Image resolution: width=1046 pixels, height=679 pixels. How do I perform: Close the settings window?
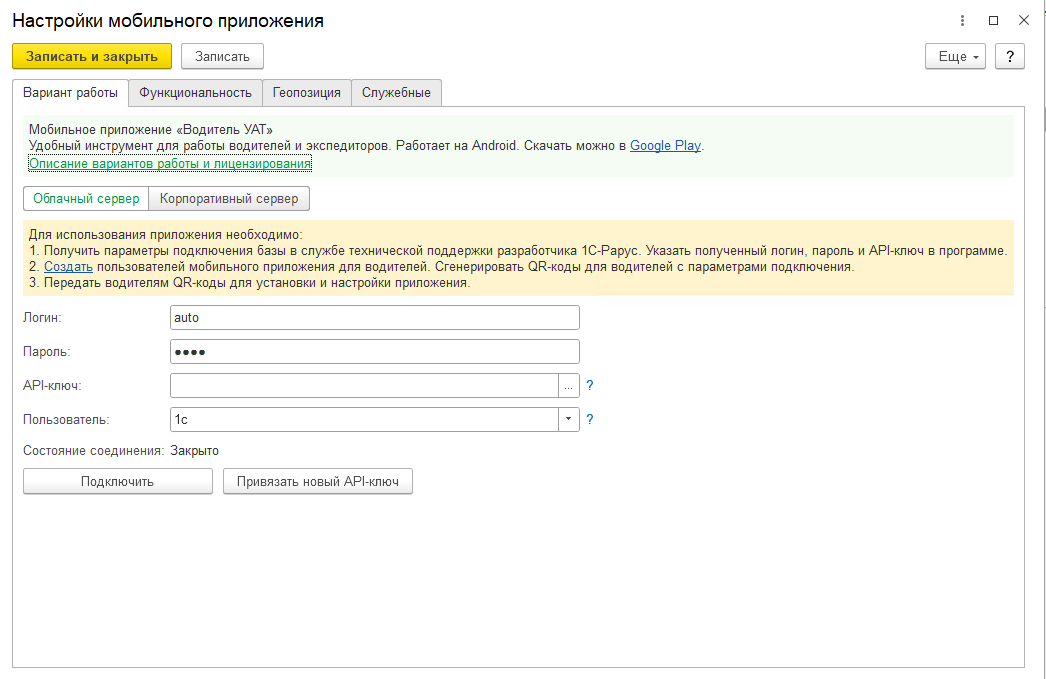point(1023,21)
